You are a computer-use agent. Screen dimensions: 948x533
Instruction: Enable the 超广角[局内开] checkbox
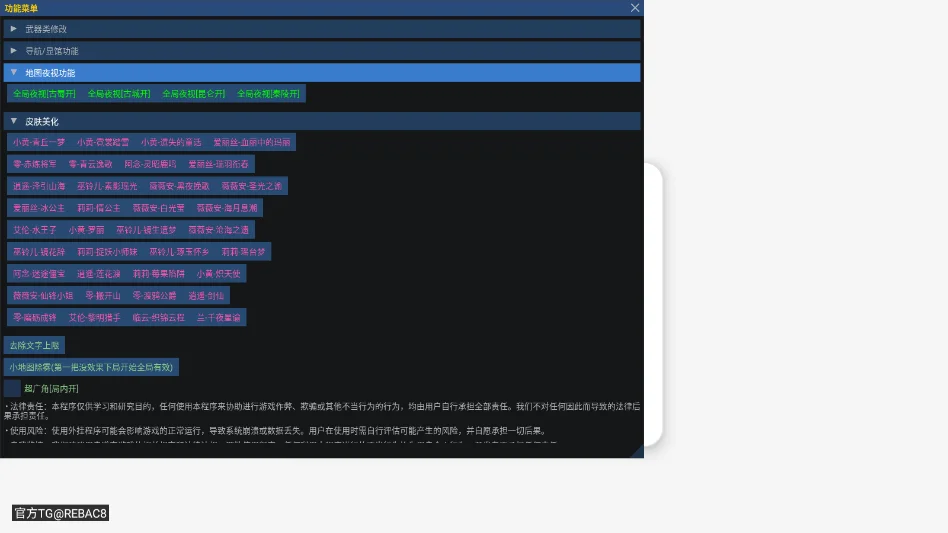[x=12, y=388]
